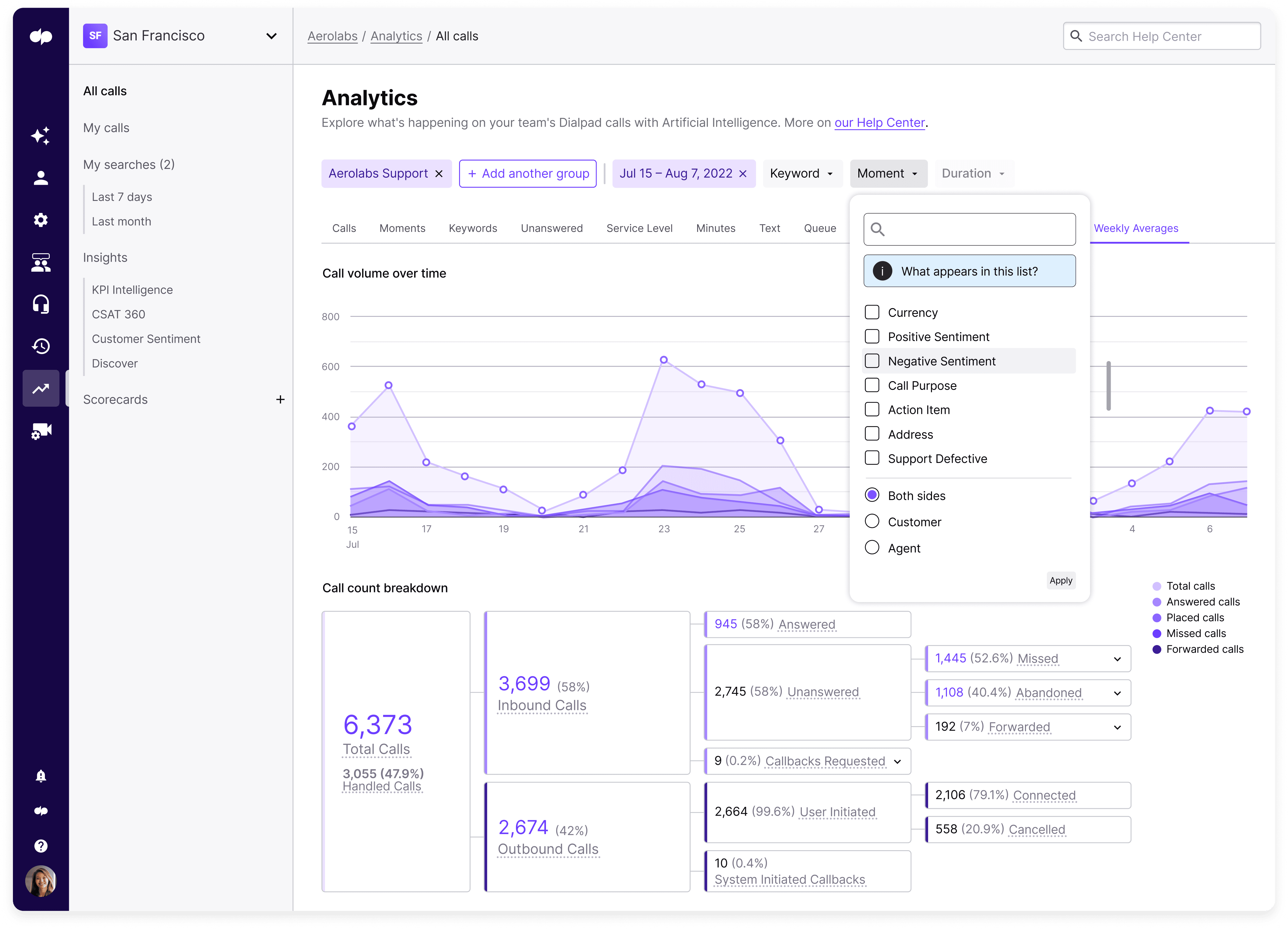Open the Keywords analytics tab

point(473,228)
